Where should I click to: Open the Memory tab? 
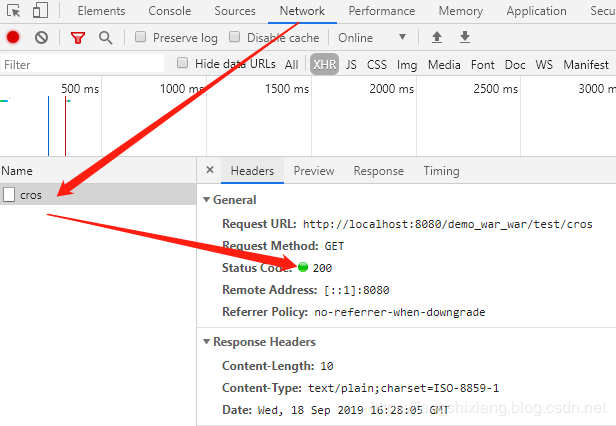tap(461, 11)
